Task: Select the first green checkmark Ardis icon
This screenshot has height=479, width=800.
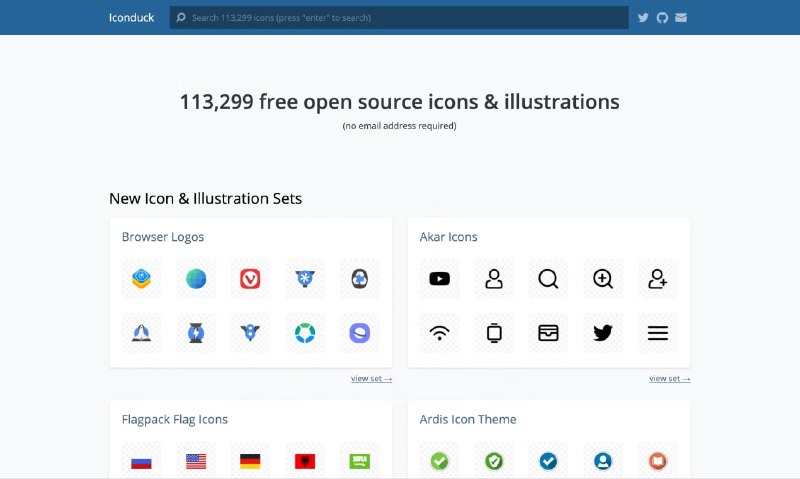Action: coord(439,461)
